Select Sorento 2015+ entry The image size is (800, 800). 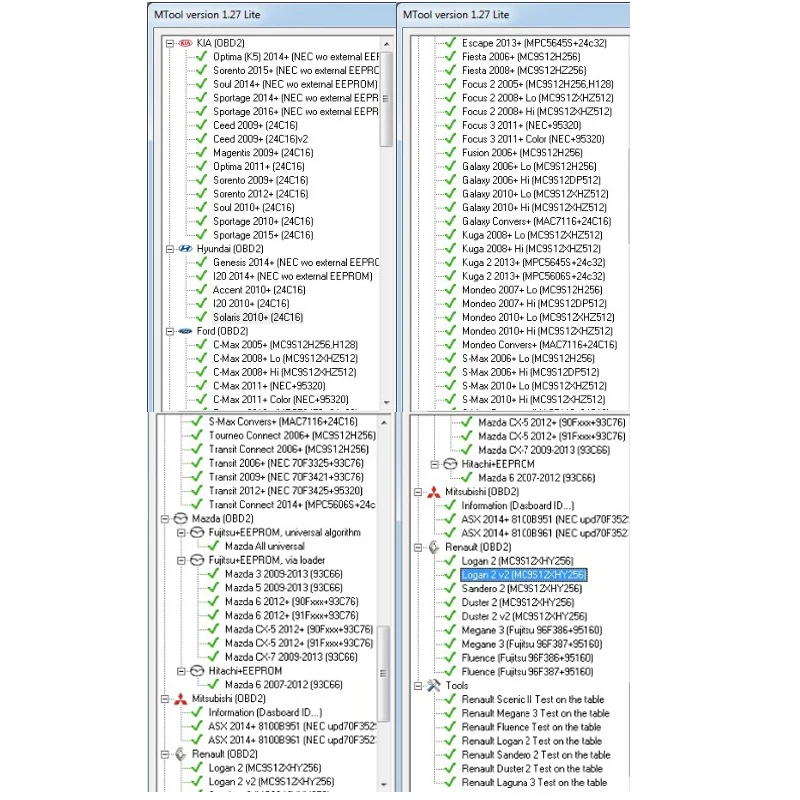(x=296, y=70)
